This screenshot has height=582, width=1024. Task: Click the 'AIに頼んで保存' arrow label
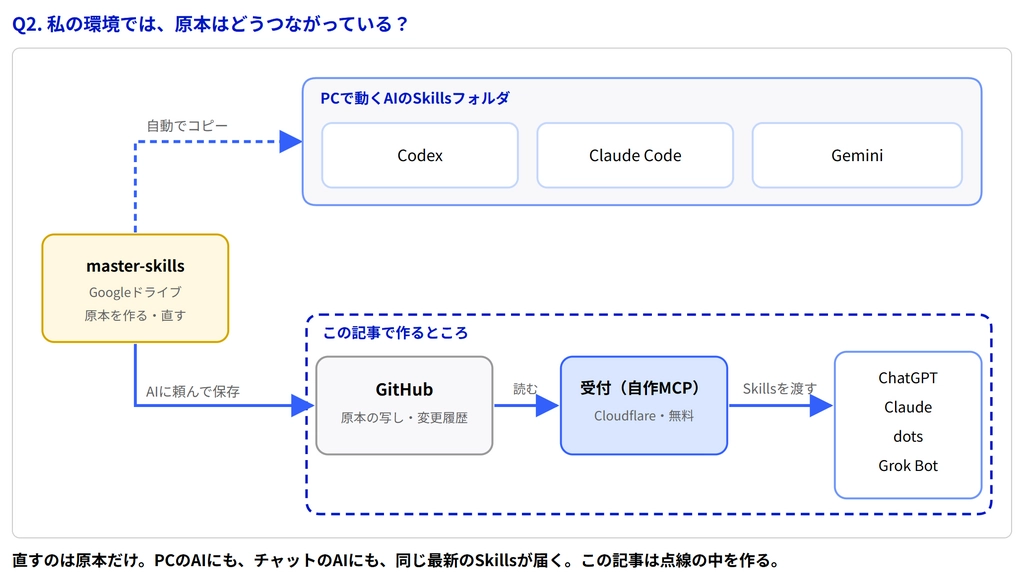[x=193, y=391]
